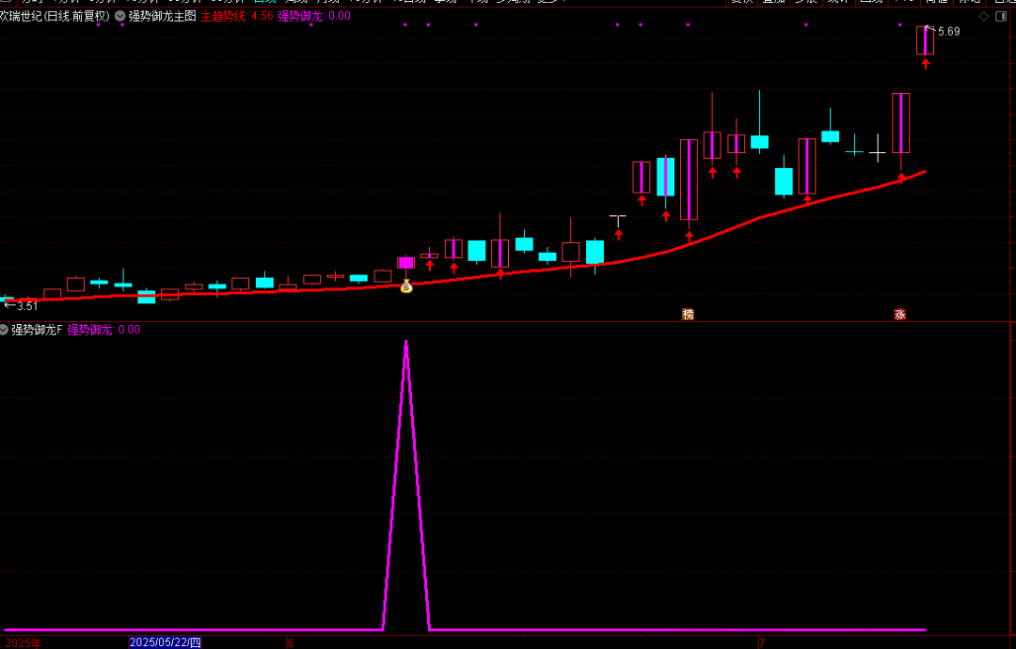
Task: Select the 强势御龙F sub-chart indicator name
Action: pyautogui.click(x=36, y=329)
